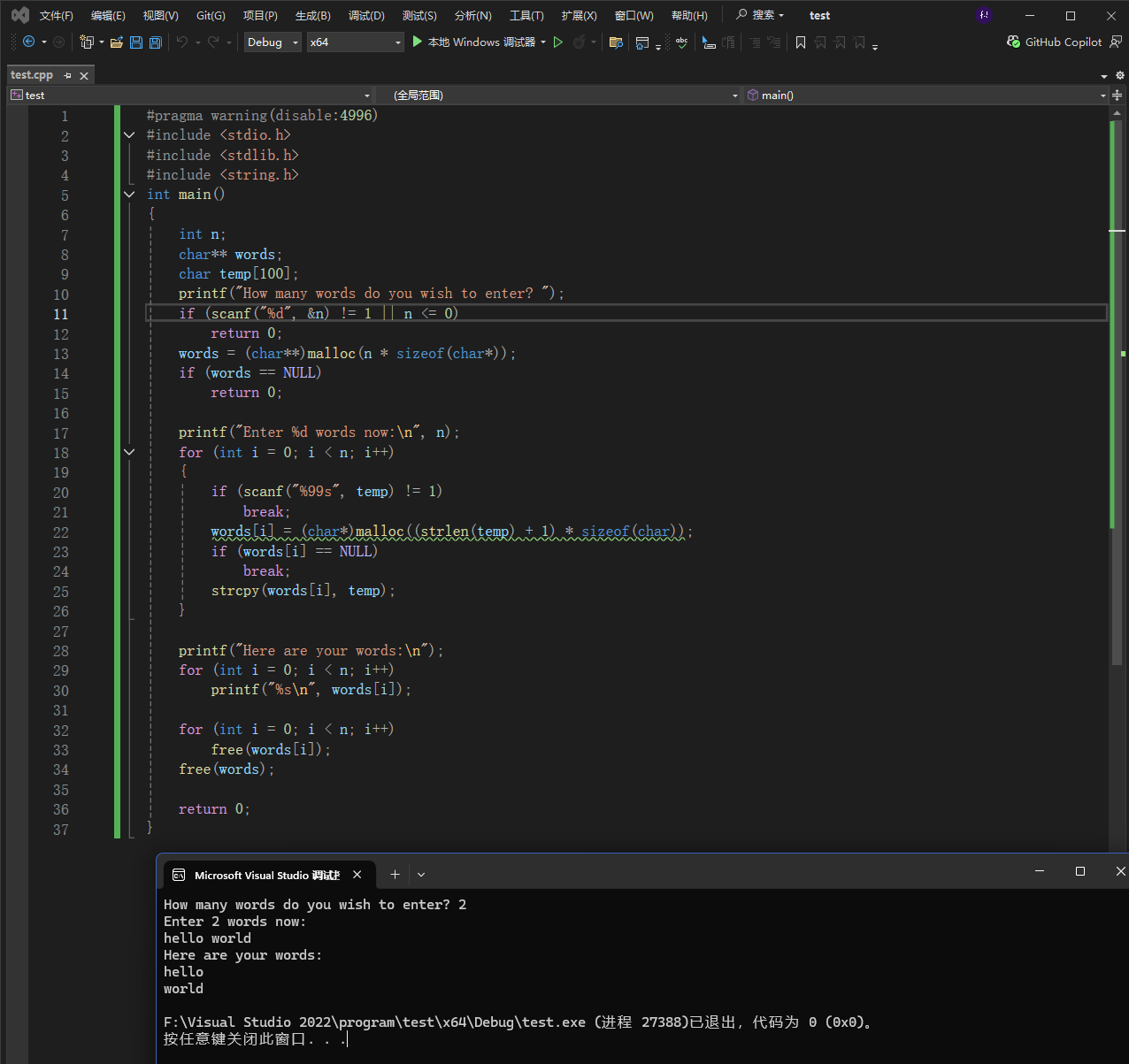Click the abc spell checker icon
Image resolution: width=1129 pixels, height=1064 pixels.
[681, 42]
